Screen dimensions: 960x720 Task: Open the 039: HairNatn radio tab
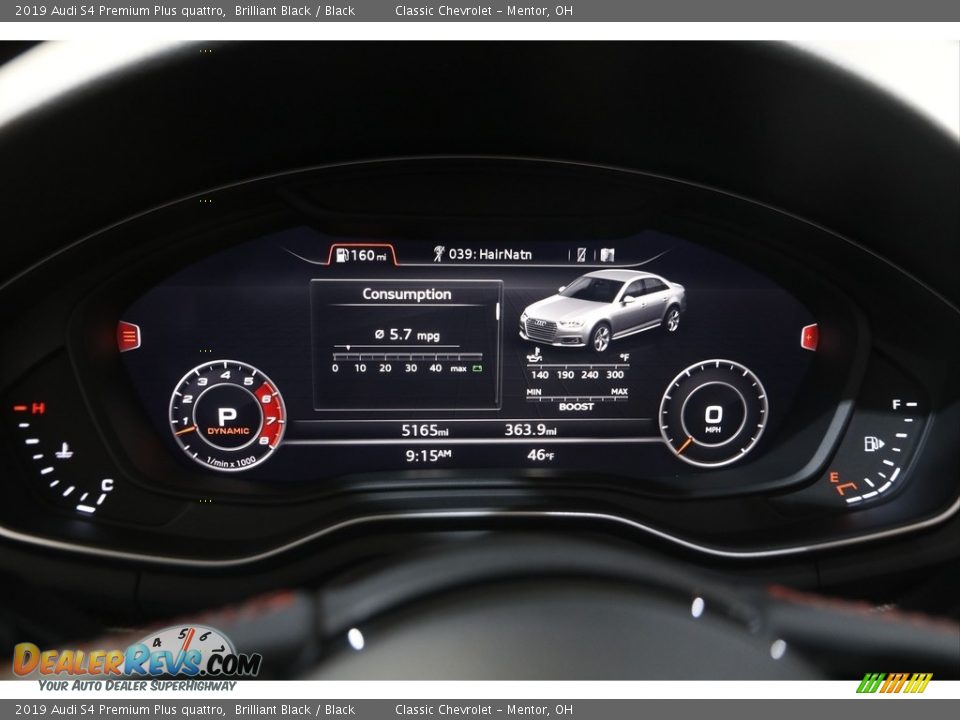tap(482, 254)
